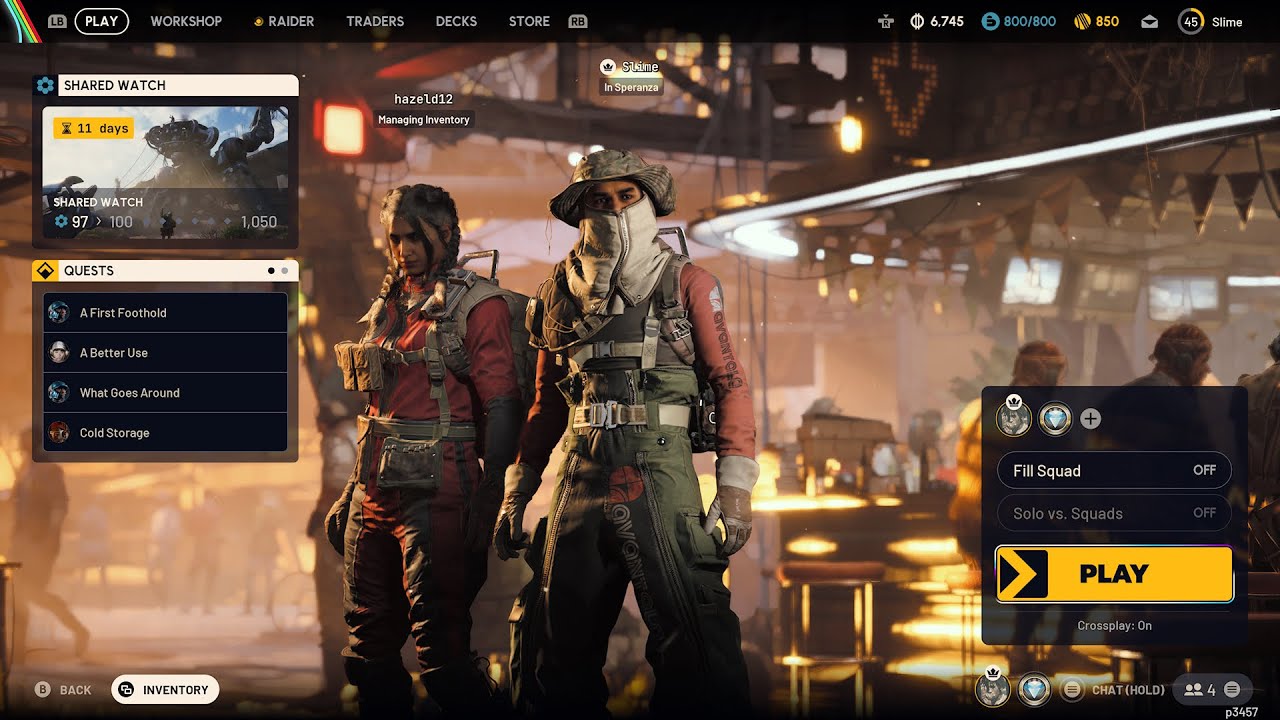
Task: Click the LB bumper icon
Action: (x=57, y=21)
